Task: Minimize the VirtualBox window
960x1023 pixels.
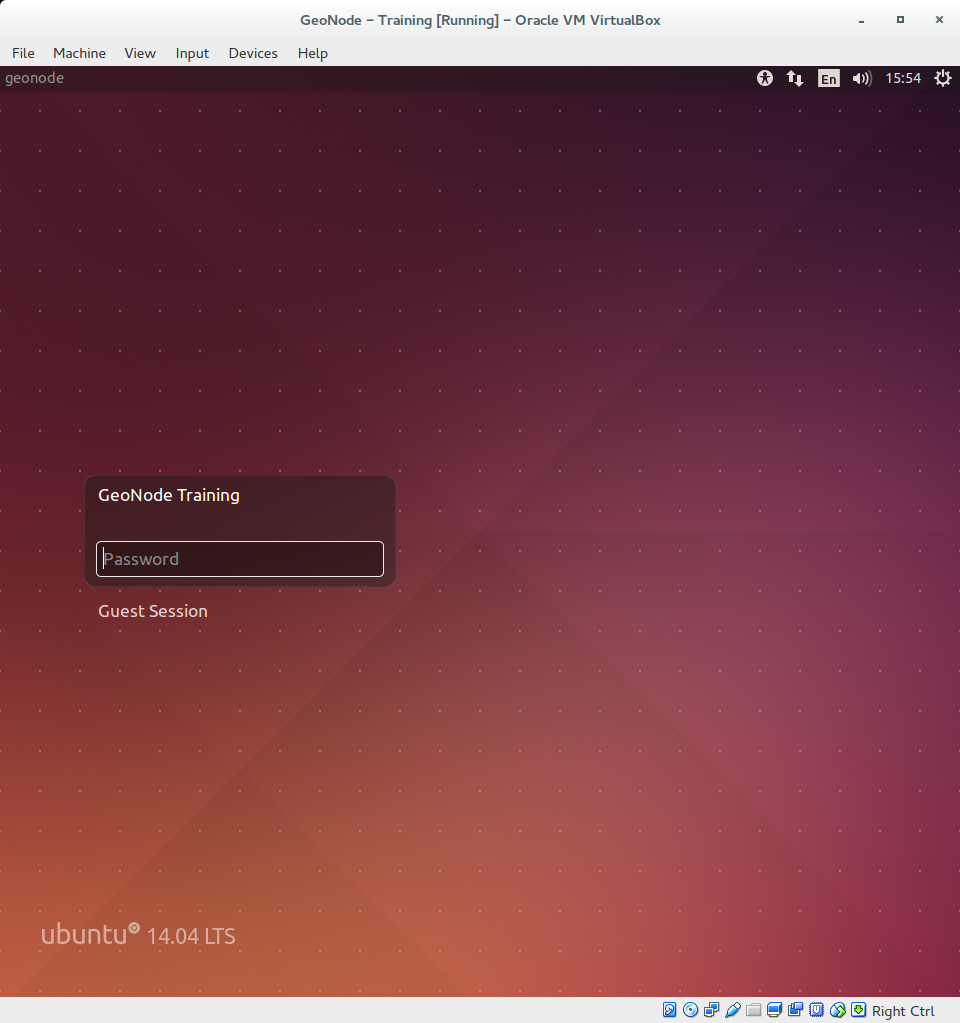Action: pyautogui.click(x=861, y=20)
